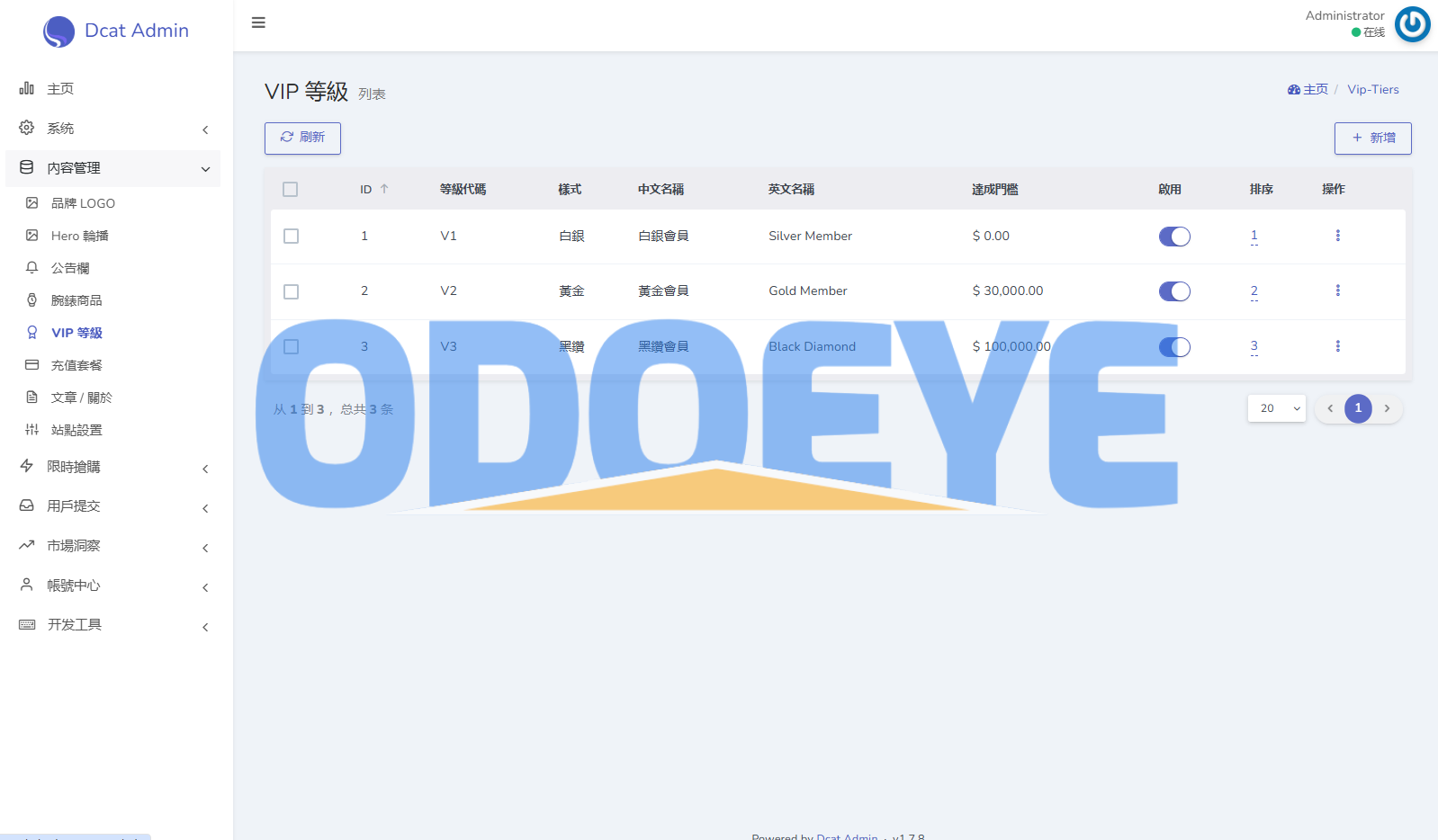Check the row checkbox for V2
Screen dimensions: 1438x840
tap(291, 291)
